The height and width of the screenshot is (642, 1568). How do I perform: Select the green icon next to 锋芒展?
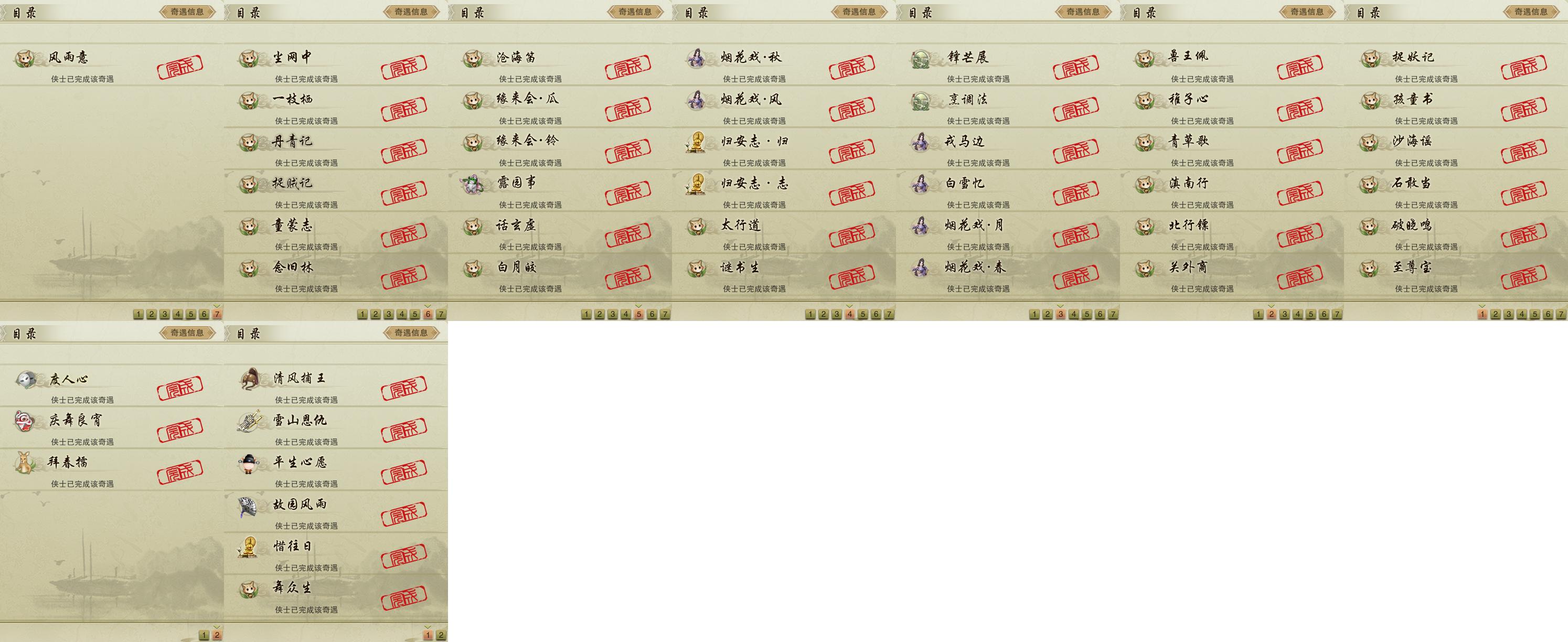(x=921, y=58)
